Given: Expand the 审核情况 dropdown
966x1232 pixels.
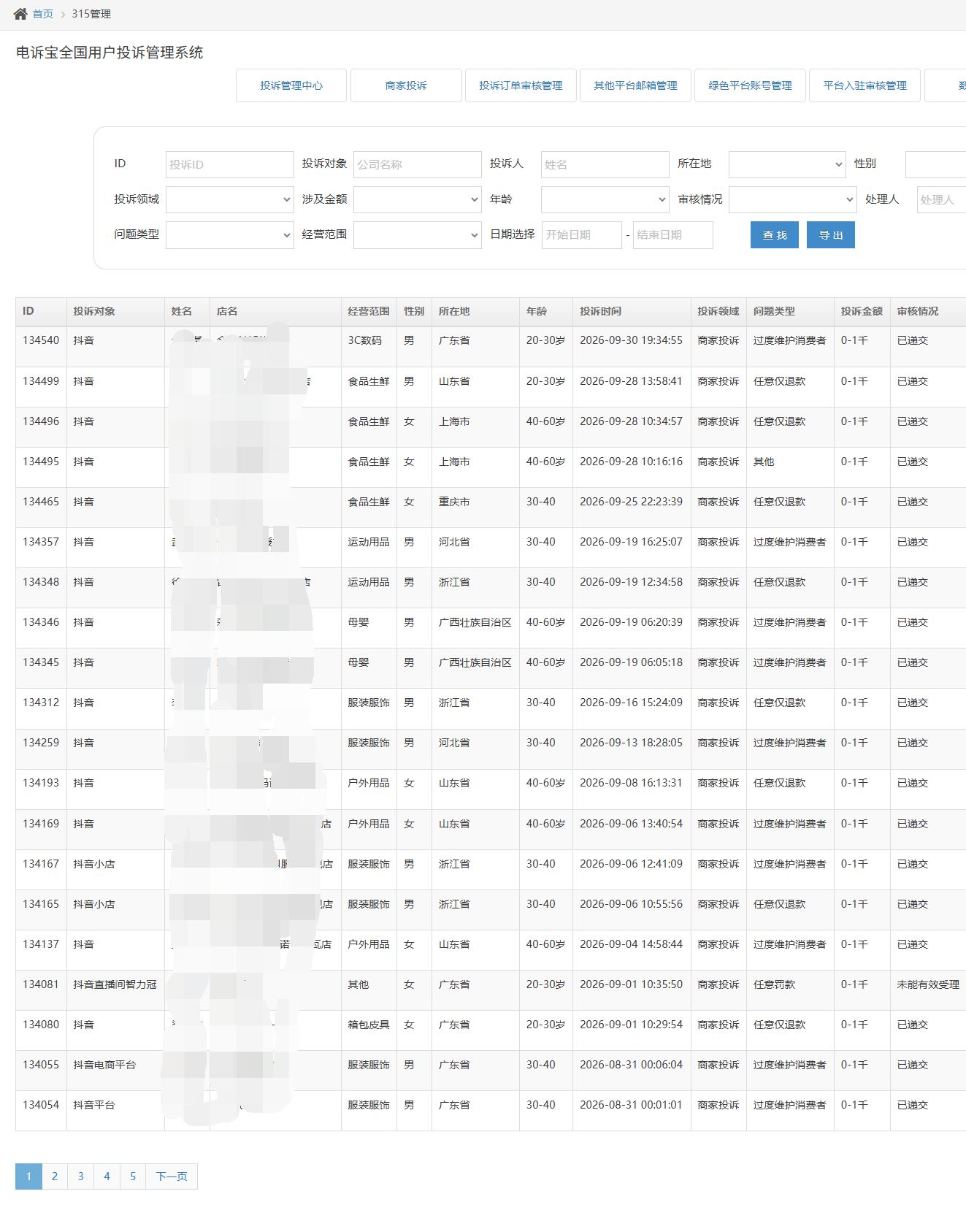Looking at the screenshot, I should pyautogui.click(x=793, y=199).
